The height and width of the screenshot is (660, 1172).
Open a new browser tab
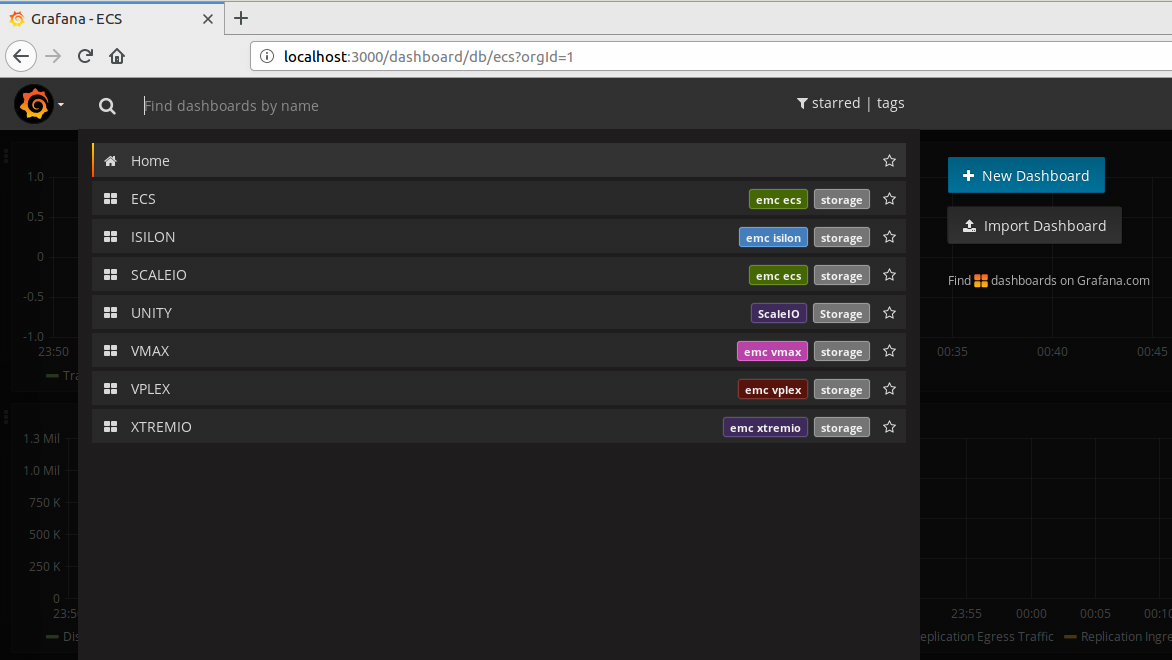pos(241,18)
